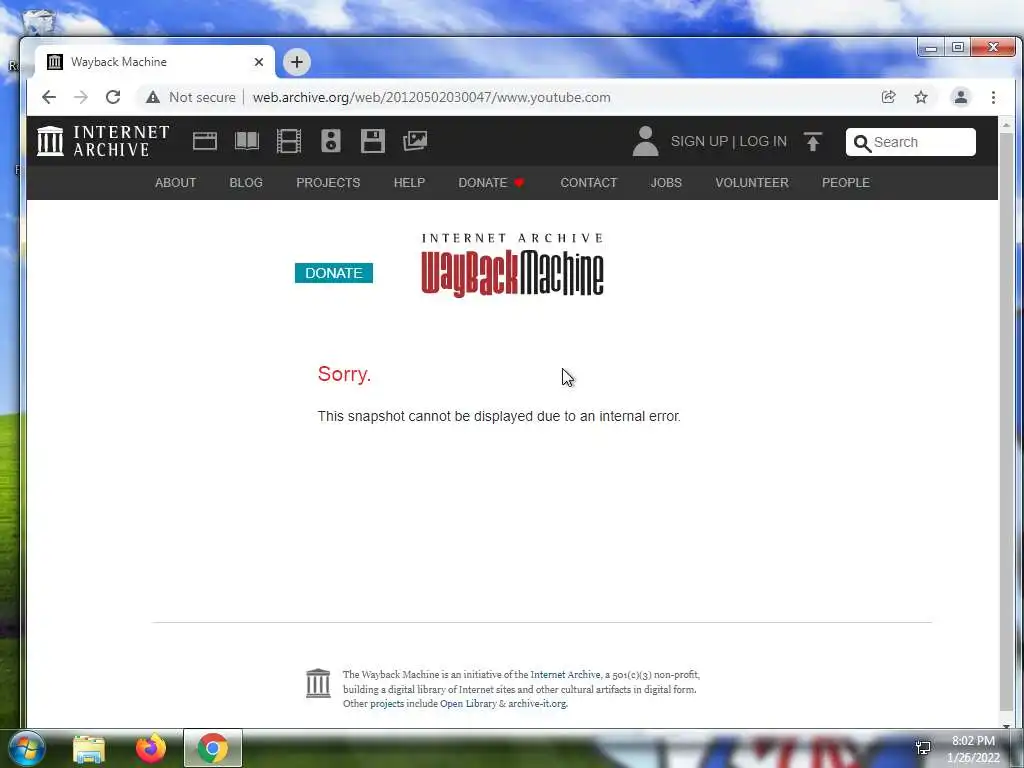Viewport: 1024px width, 768px height.
Task: Open the PROJECTS menu item
Action: [x=328, y=183]
